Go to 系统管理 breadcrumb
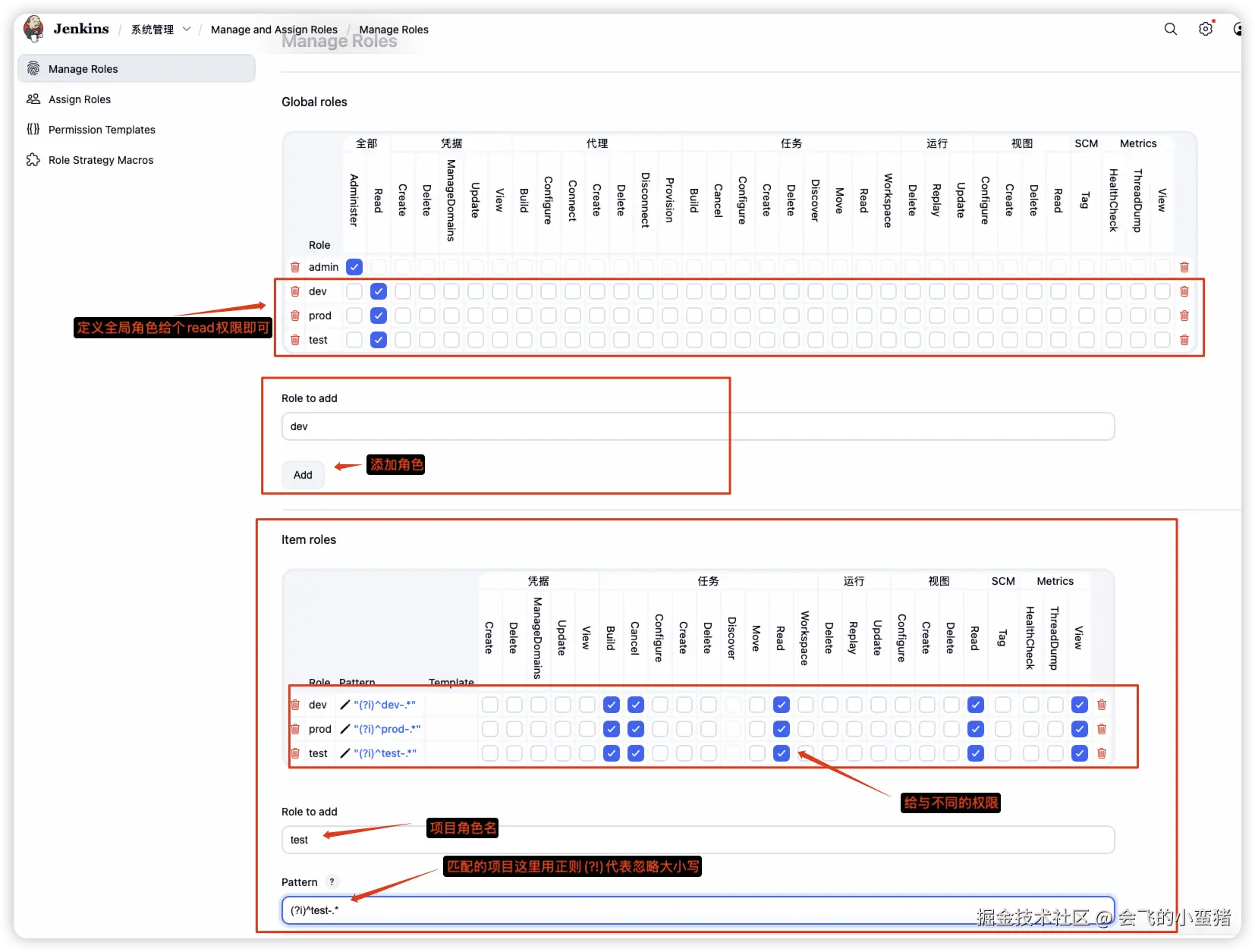Screen dimensions: 1255x952 153,30
